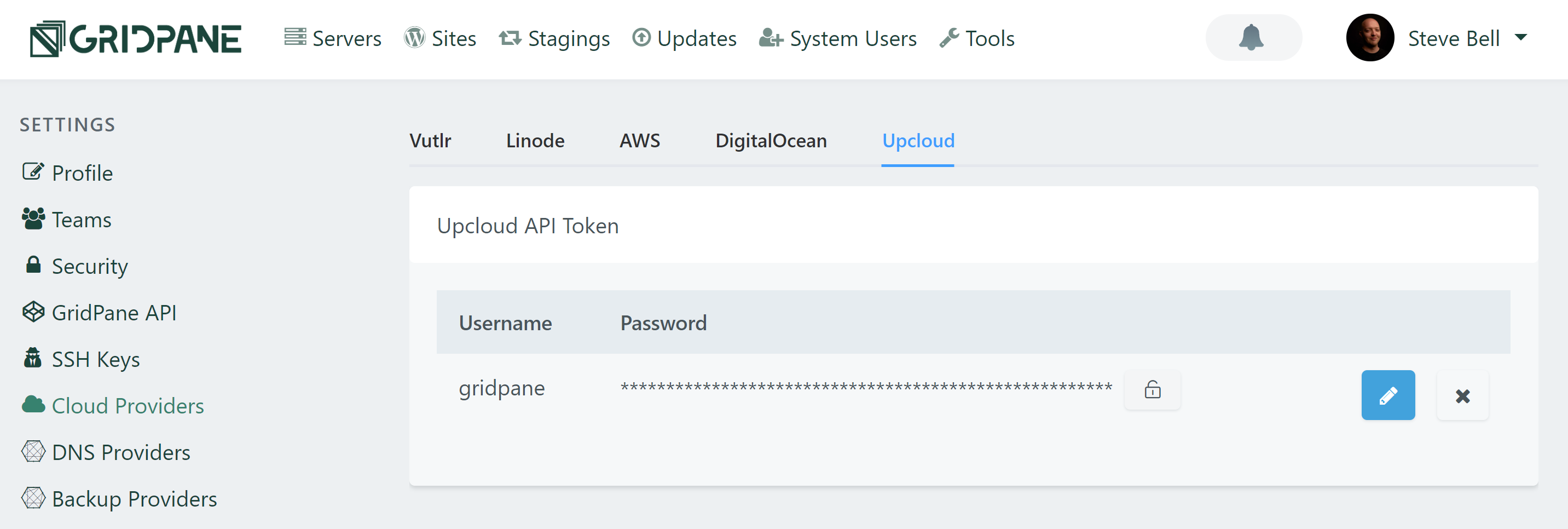The height and width of the screenshot is (529, 1568).
Task: Open DNS Providers settings
Action: (x=106, y=452)
